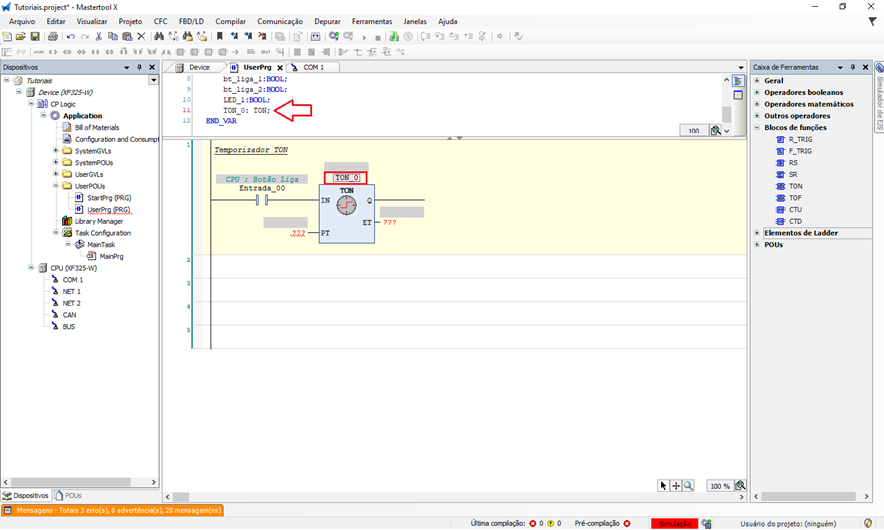Click the Print icon in the toolbar
The height and width of the screenshot is (530, 884).
pyautogui.click(x=53, y=37)
